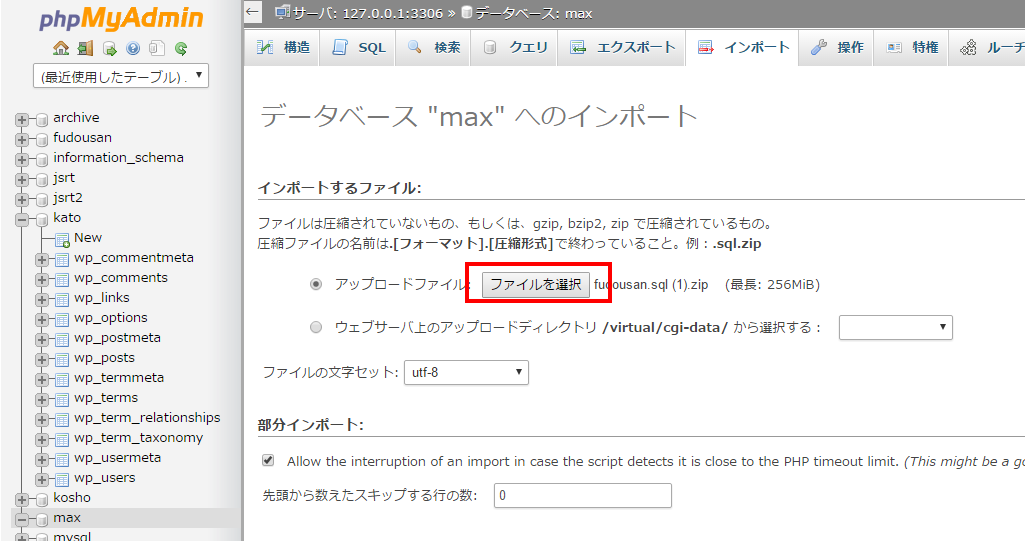Open the SQL tab
This screenshot has width=1025, height=541.
[x=358, y=48]
